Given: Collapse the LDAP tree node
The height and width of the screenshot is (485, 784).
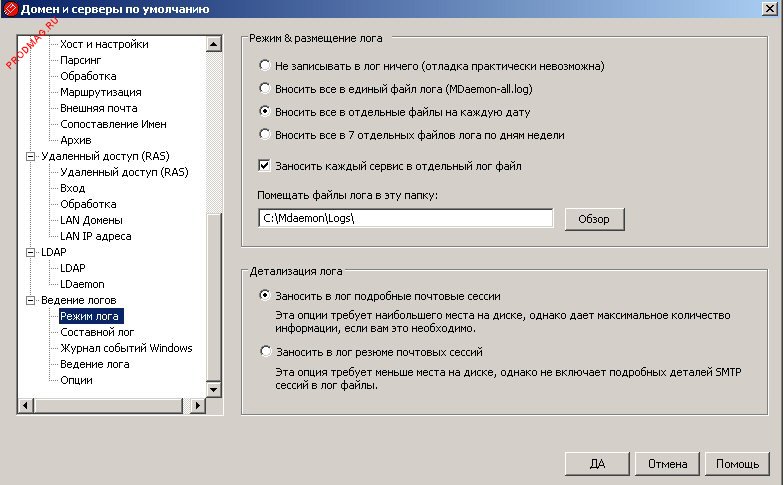Looking at the screenshot, I should [30, 252].
